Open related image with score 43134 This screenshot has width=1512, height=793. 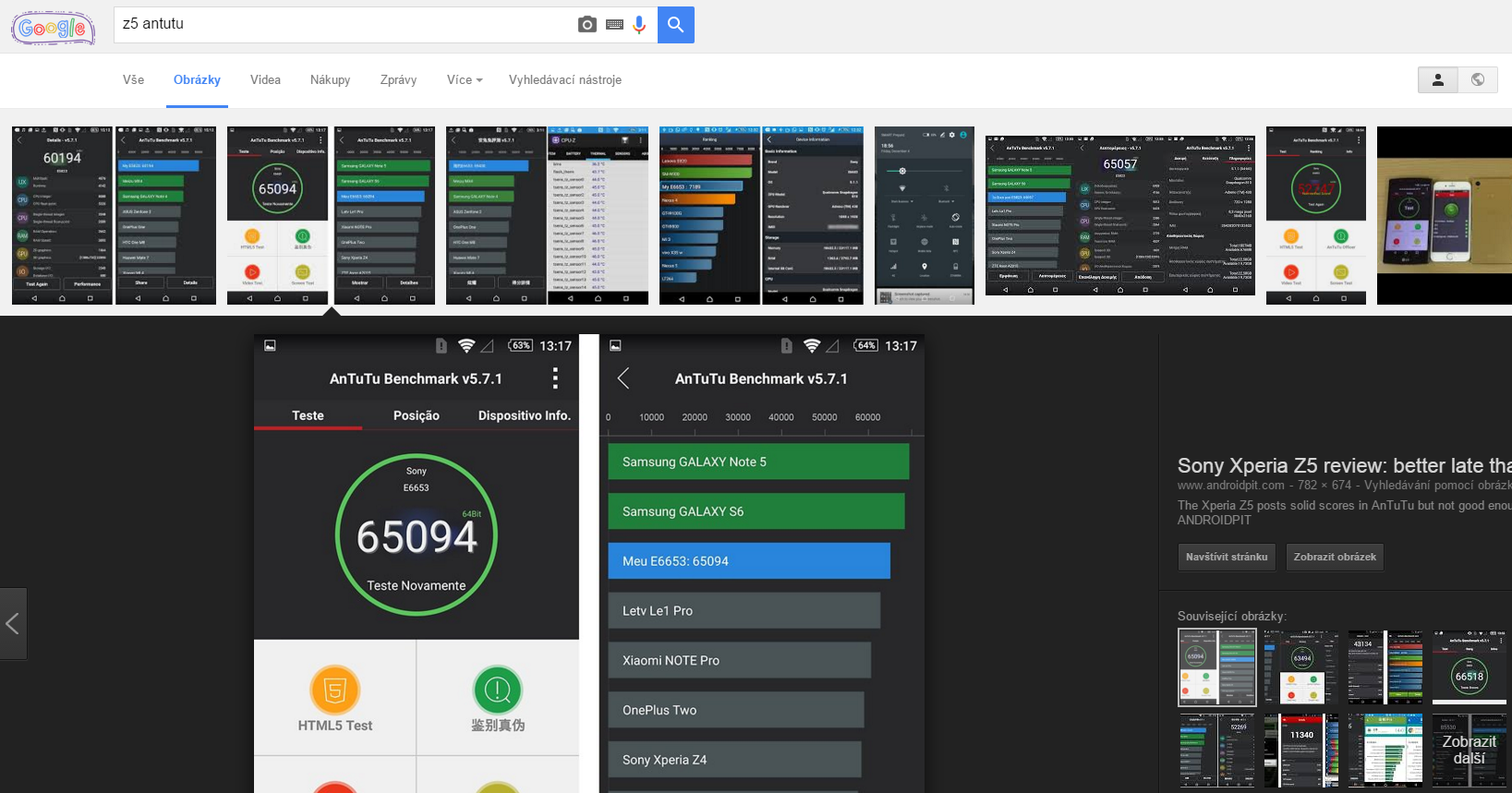click(1385, 667)
